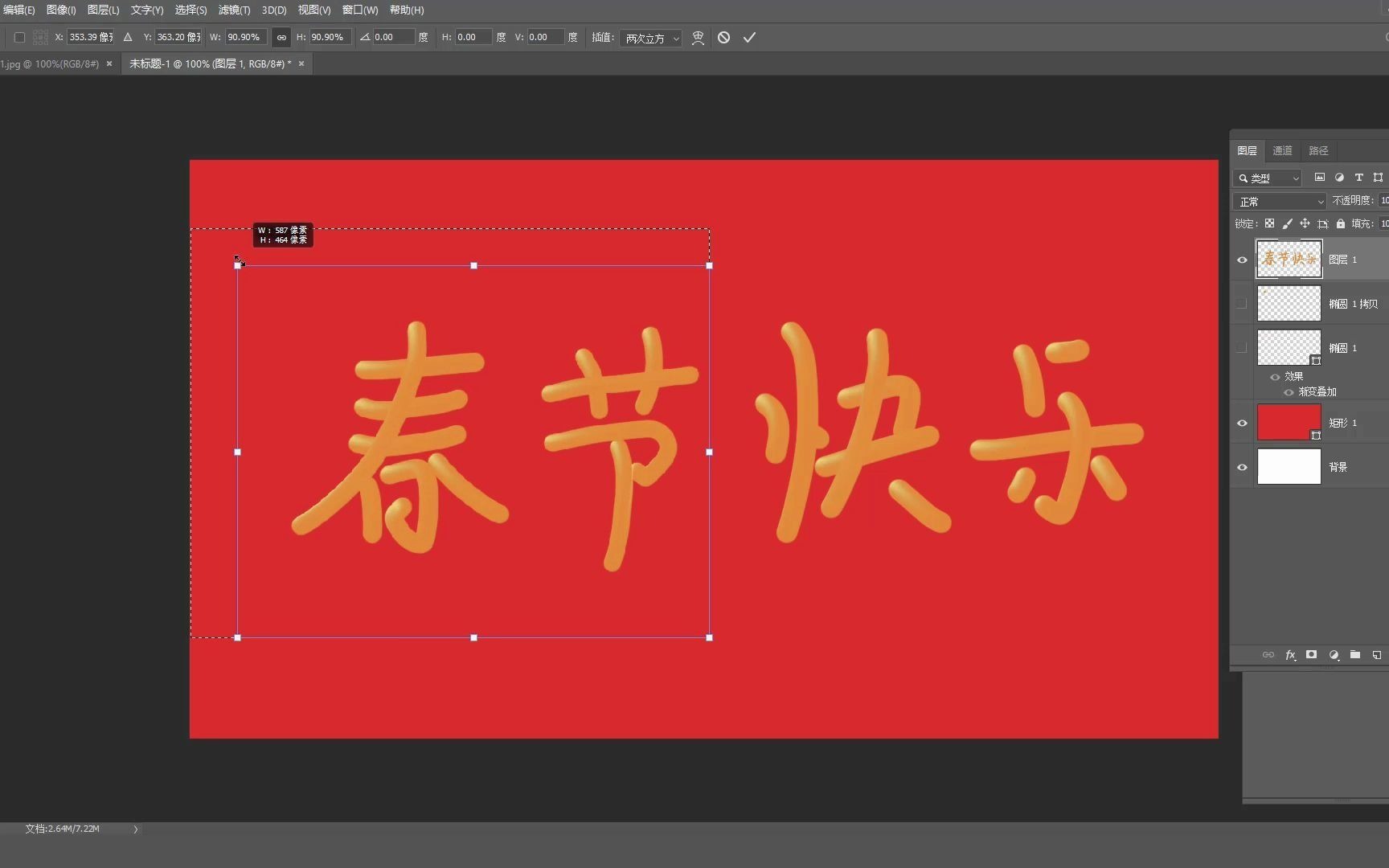Open the interpolation dropdown set to 两次立方

click(651, 37)
